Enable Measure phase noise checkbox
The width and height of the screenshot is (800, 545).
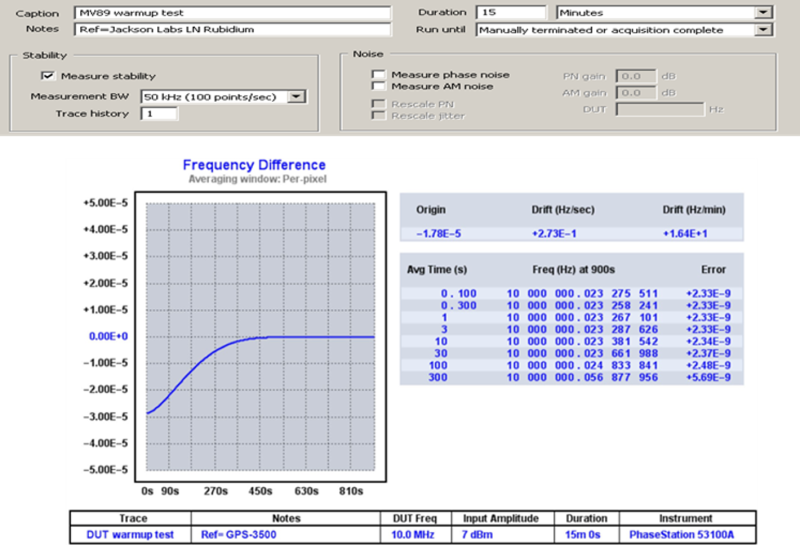point(379,75)
